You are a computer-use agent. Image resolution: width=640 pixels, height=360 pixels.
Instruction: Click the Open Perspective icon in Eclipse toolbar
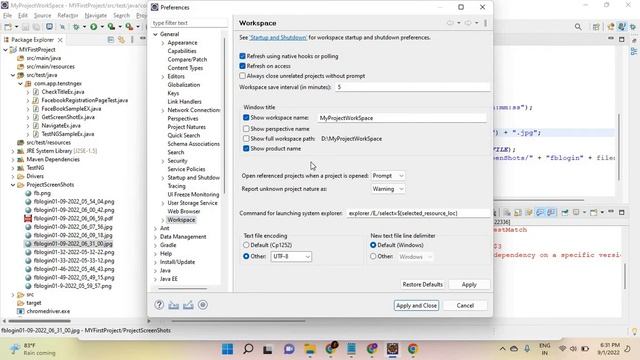596,27
